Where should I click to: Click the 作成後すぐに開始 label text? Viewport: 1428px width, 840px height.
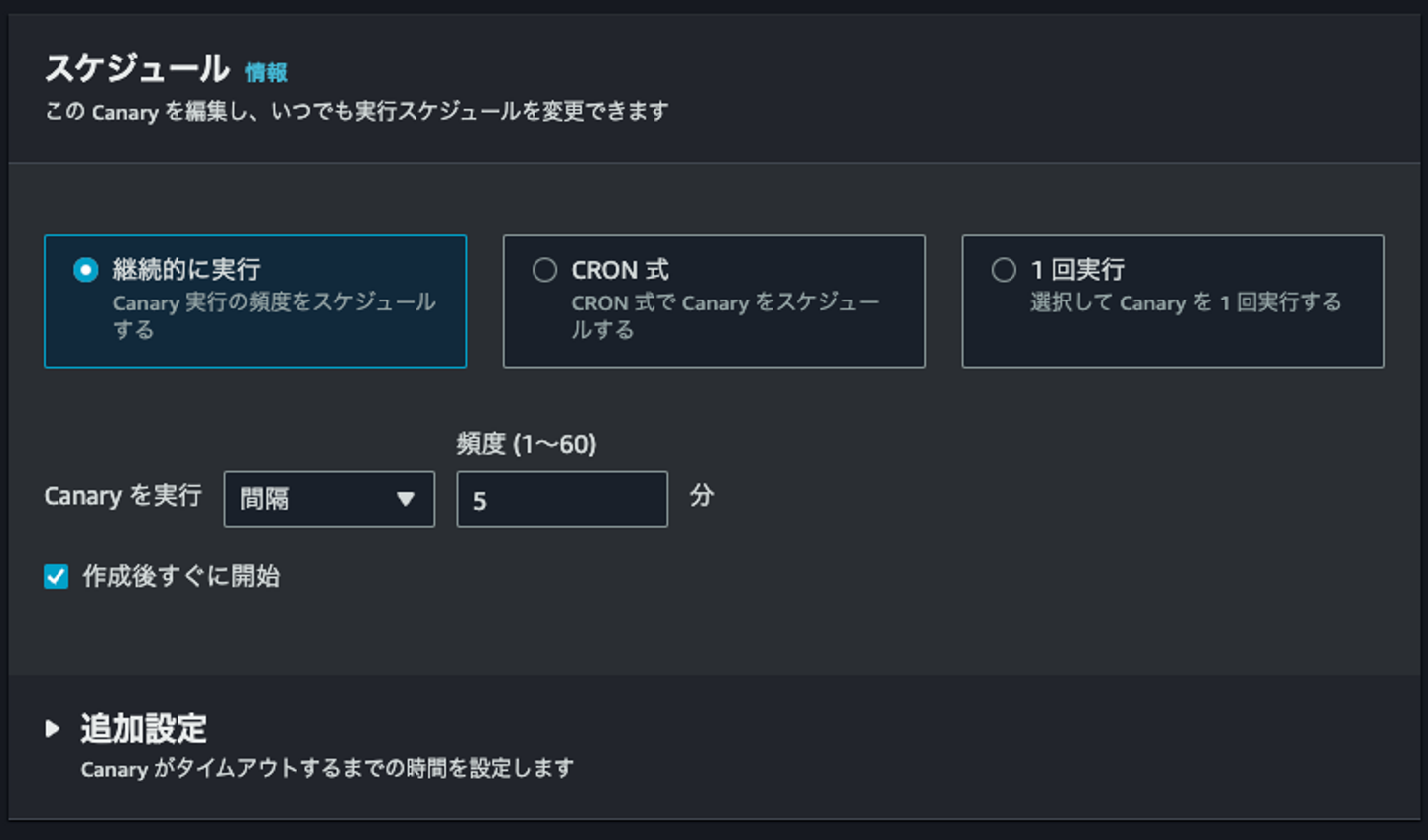click(x=181, y=576)
